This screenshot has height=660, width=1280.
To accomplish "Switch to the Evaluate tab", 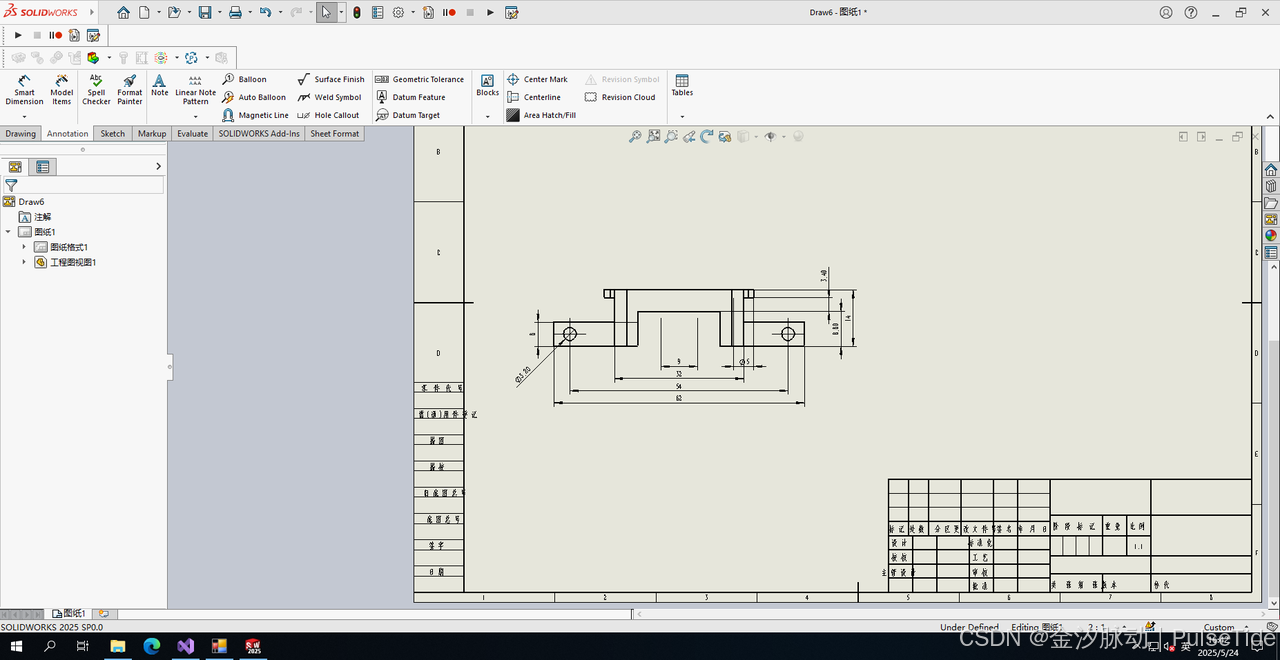I will [192, 133].
